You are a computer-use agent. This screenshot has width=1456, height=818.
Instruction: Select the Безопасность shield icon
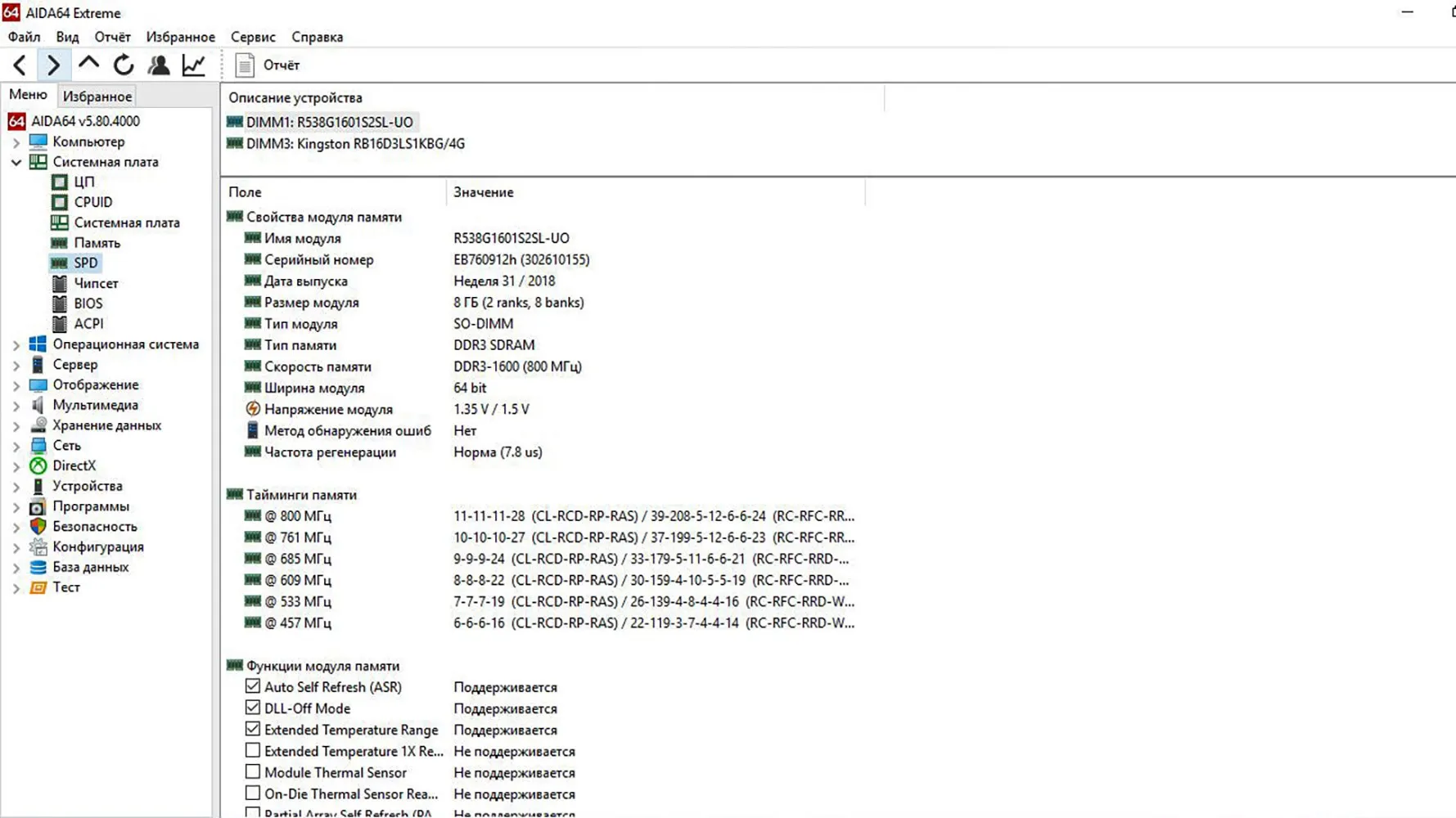coord(38,527)
